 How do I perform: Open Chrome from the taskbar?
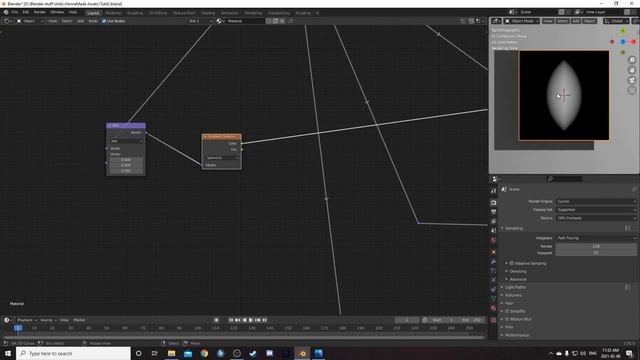[204, 353]
